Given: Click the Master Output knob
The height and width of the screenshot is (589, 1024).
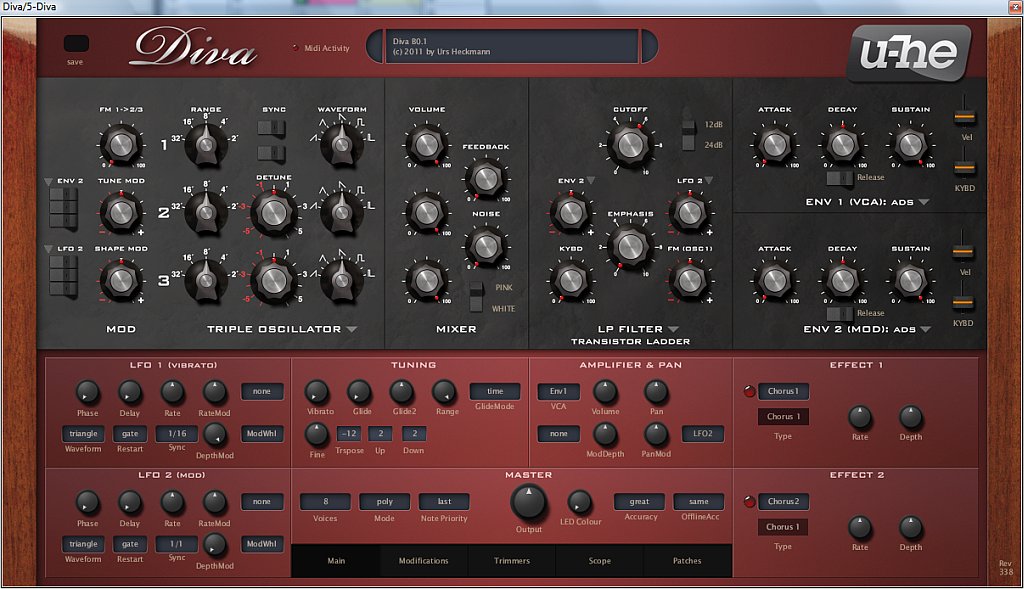Looking at the screenshot, I should tap(529, 501).
